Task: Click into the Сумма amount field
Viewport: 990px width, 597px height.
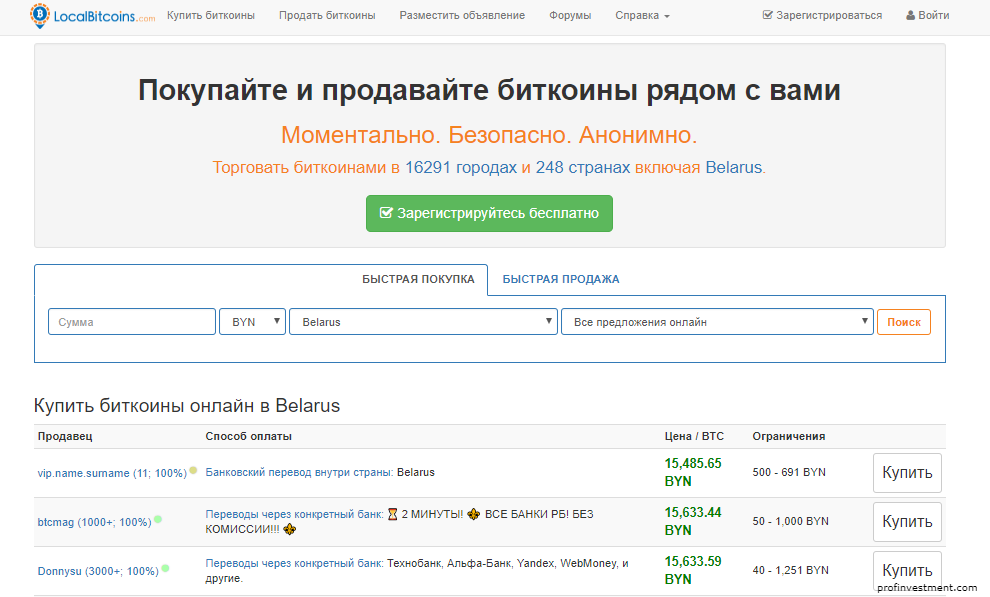Action: (x=132, y=322)
